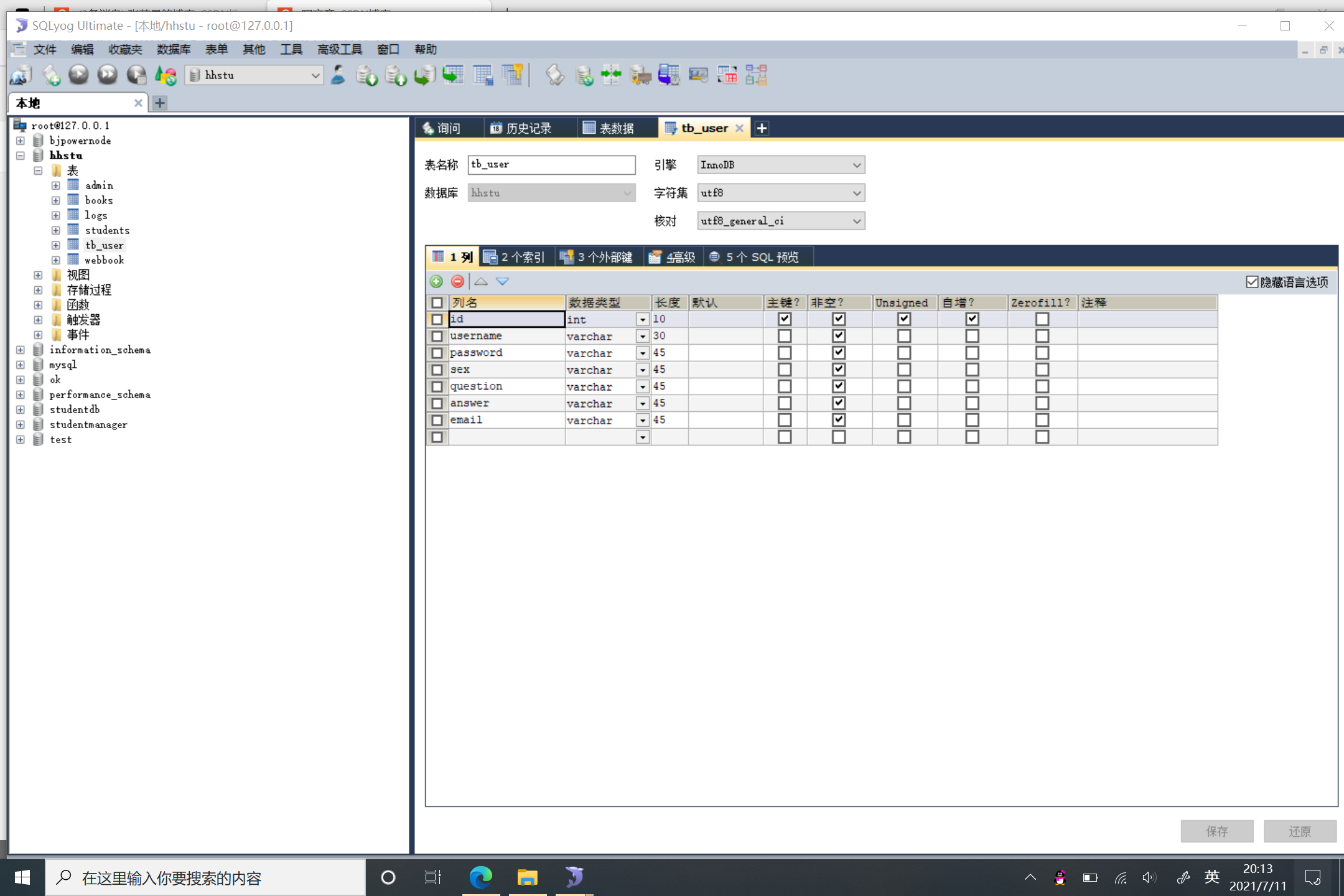
Task: Expand the bjpowernode database tree node
Action: pos(21,141)
